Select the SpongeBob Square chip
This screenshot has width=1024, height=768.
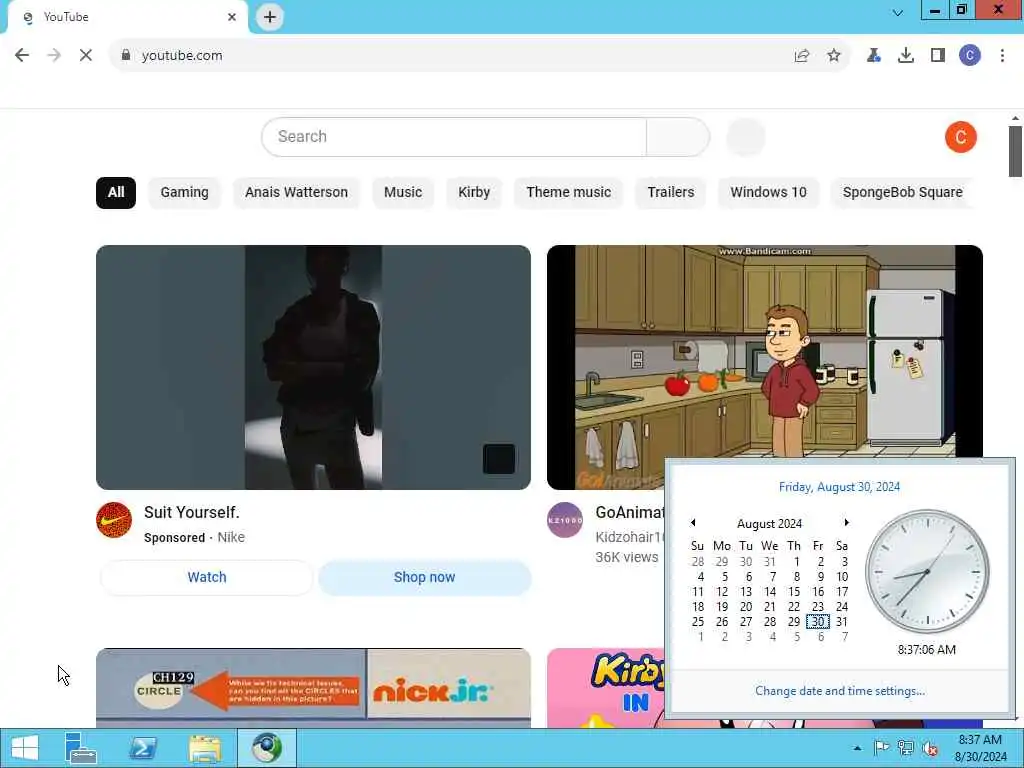point(903,193)
